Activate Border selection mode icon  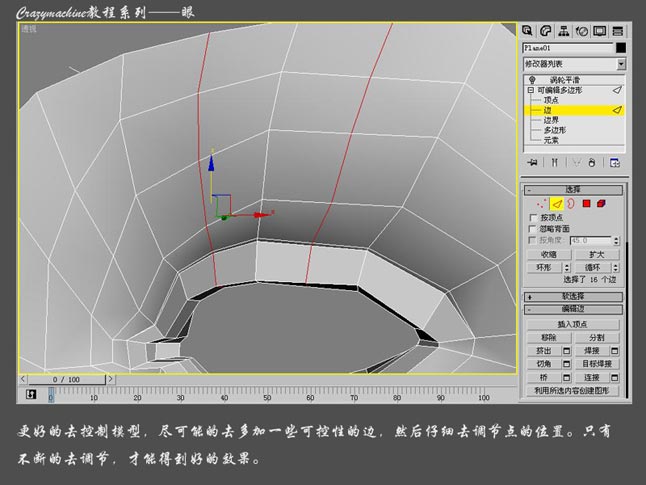click(571, 204)
